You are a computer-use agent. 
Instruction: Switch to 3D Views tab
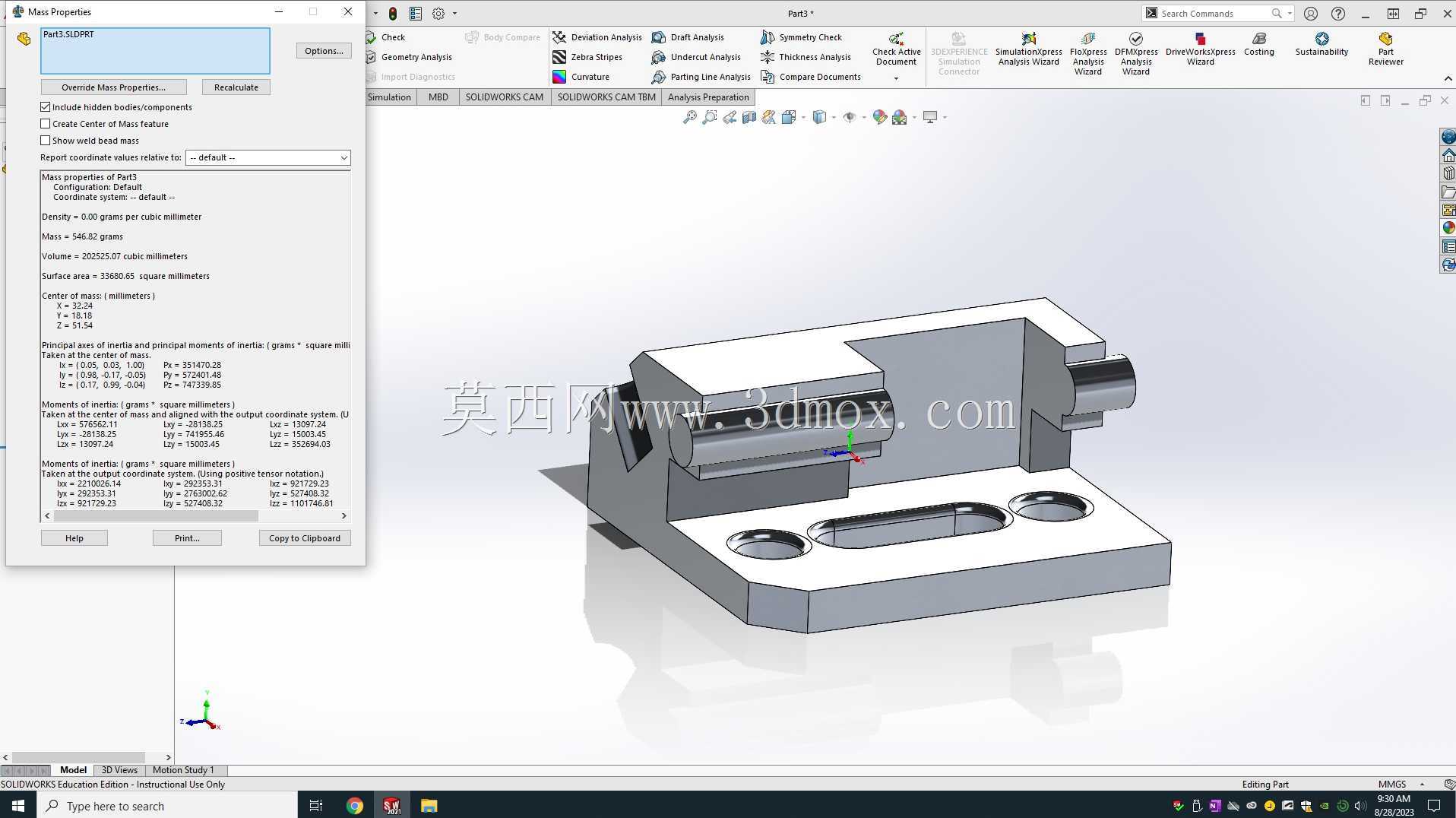(x=119, y=770)
